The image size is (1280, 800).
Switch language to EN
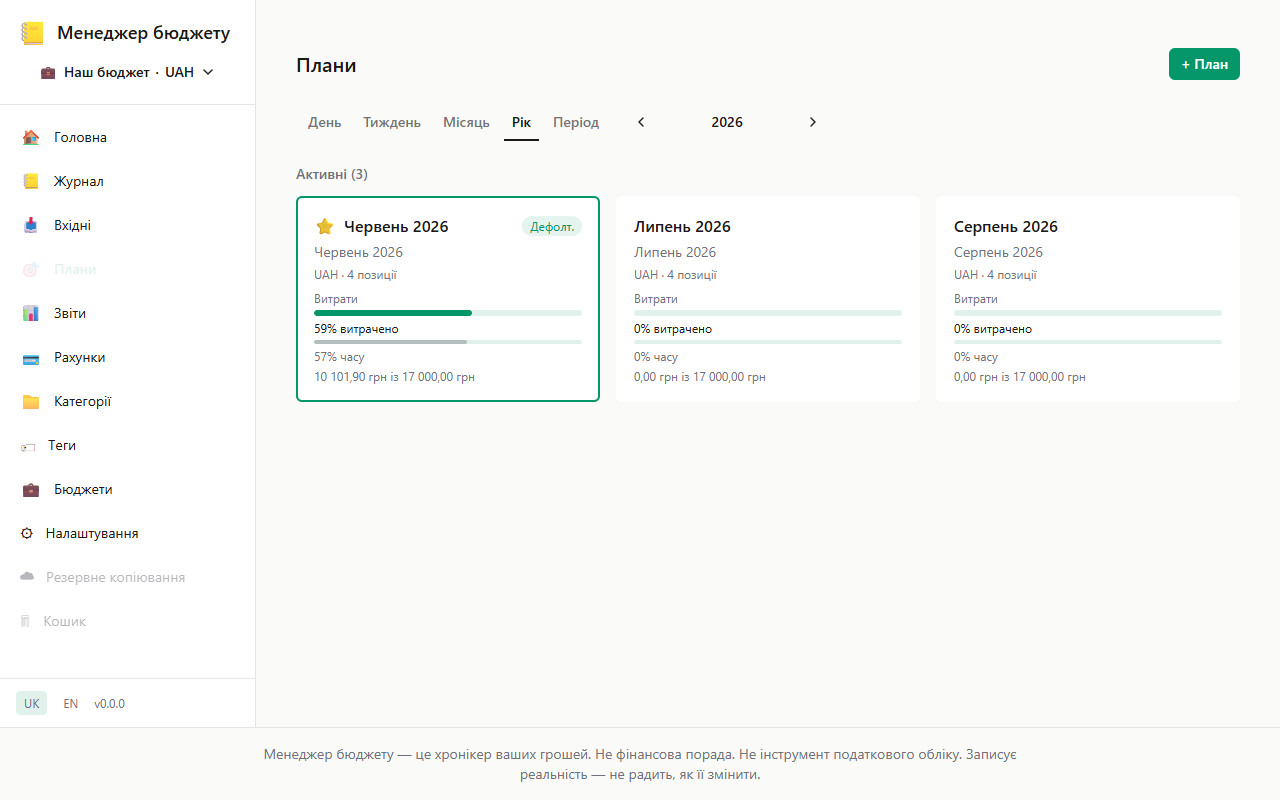71,703
